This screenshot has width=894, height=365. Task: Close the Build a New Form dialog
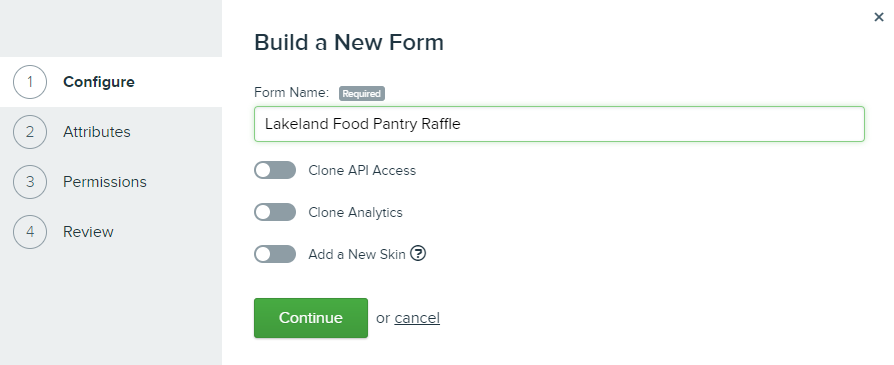click(879, 17)
